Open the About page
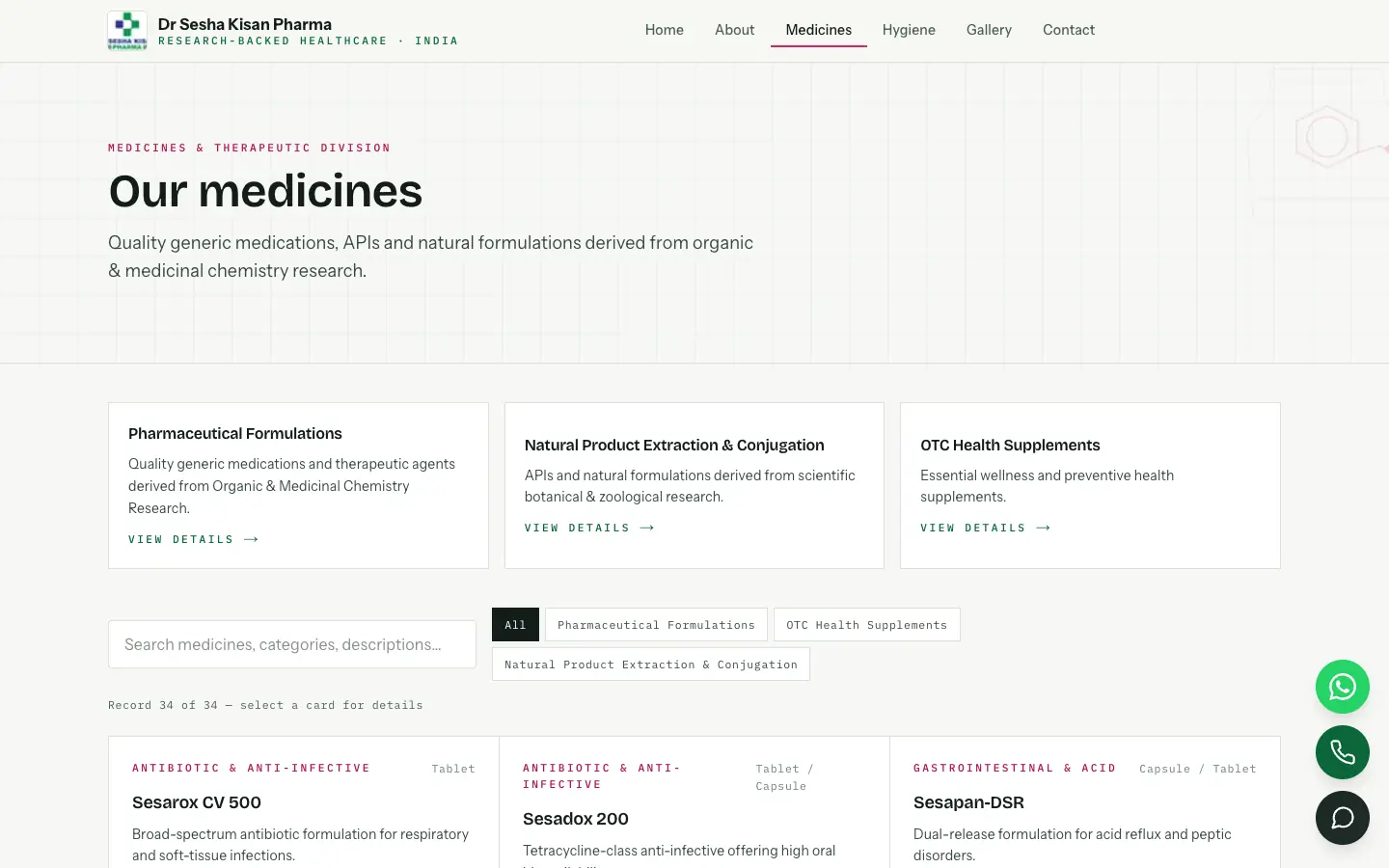 734,30
